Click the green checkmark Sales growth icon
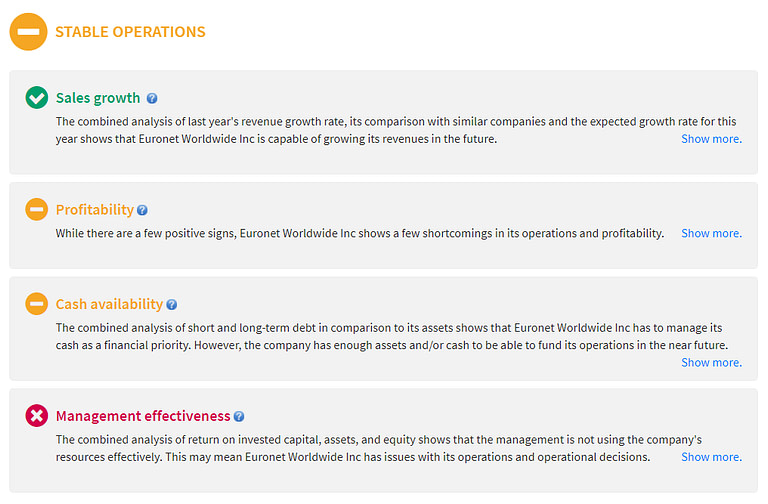 (x=36, y=97)
